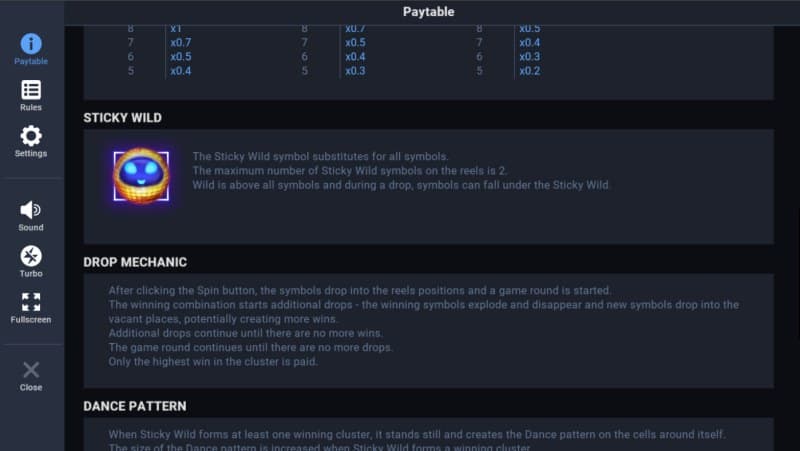Viewport: 800px width, 451px height.
Task: Click the Sticky Wild substitutes description line
Action: (x=319, y=156)
